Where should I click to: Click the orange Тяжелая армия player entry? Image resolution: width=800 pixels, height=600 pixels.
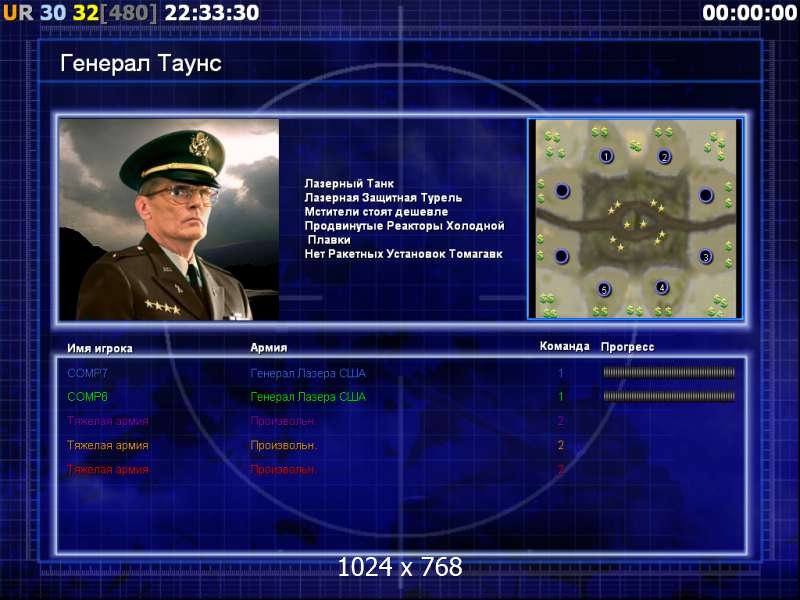click(x=108, y=445)
